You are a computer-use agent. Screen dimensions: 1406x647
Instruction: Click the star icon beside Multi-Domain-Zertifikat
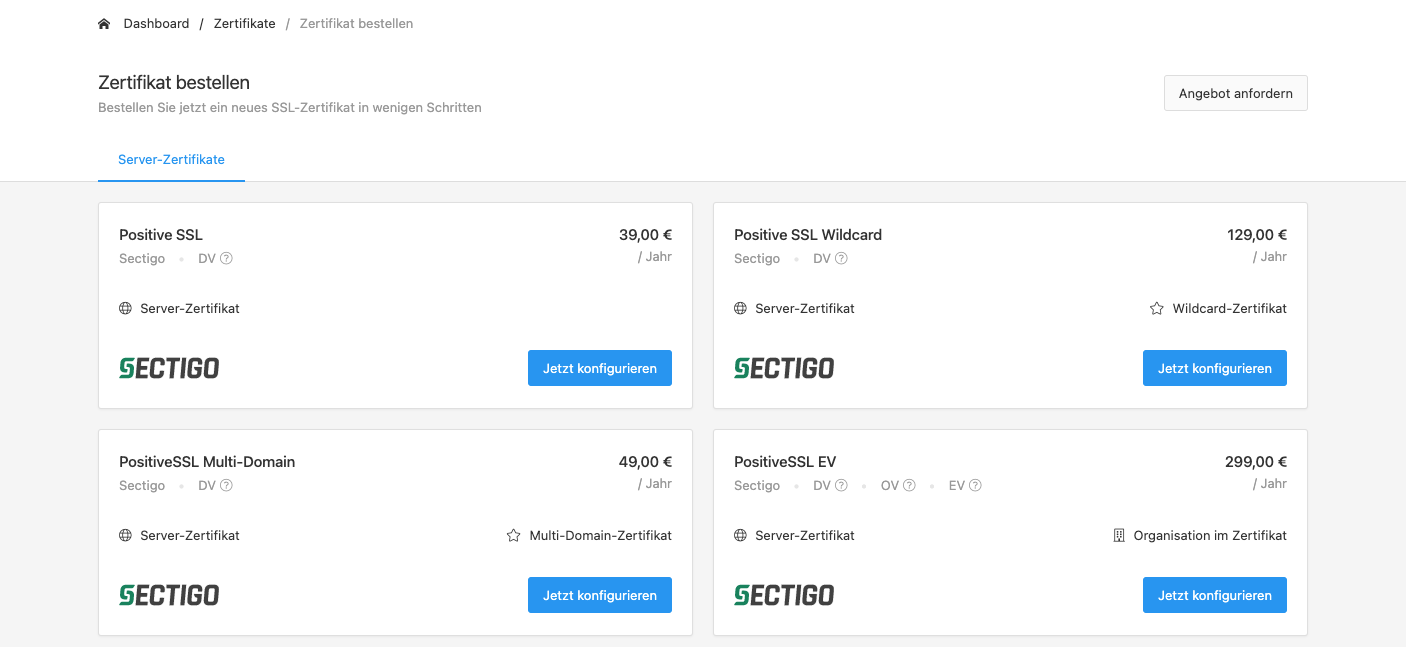(513, 536)
